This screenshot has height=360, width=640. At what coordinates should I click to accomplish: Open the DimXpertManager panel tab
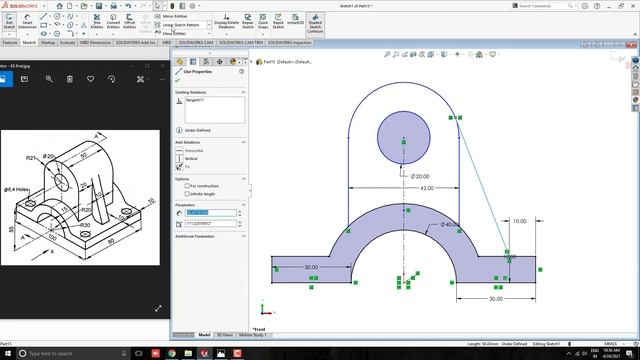point(220,62)
